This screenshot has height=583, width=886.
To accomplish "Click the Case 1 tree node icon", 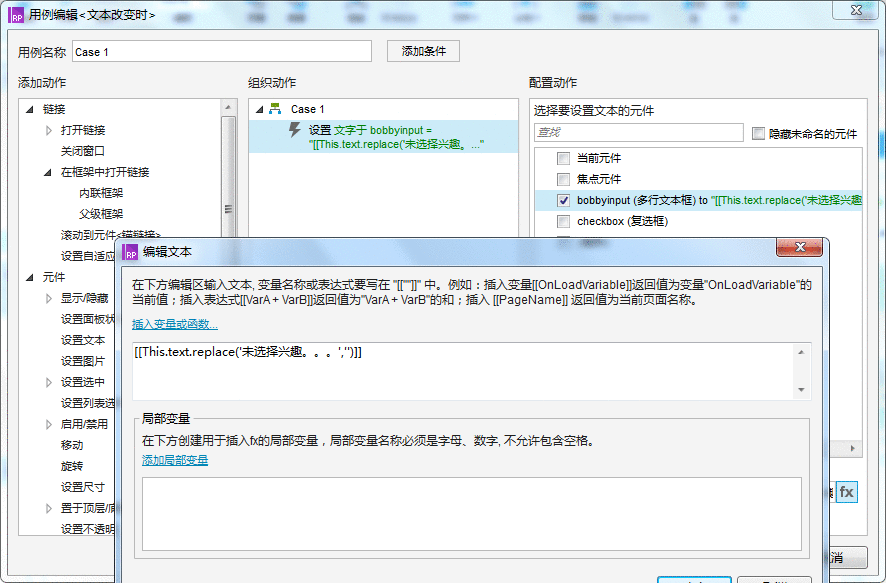I will pos(275,109).
